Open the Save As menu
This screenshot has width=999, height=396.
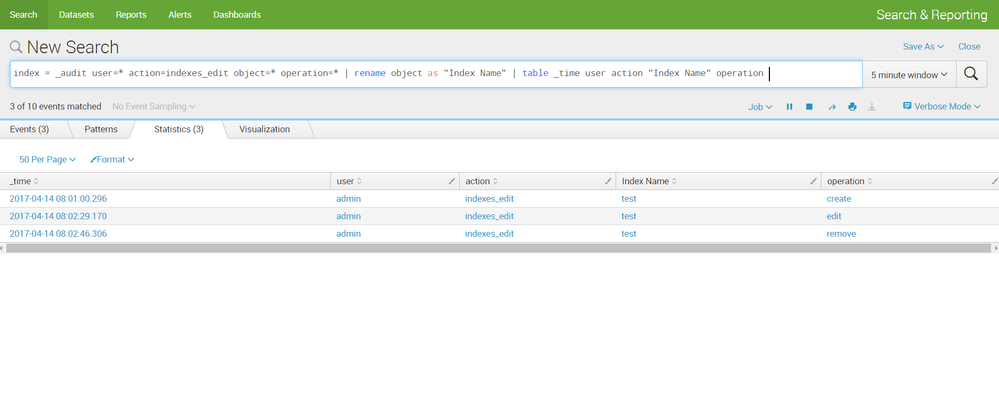tap(923, 46)
